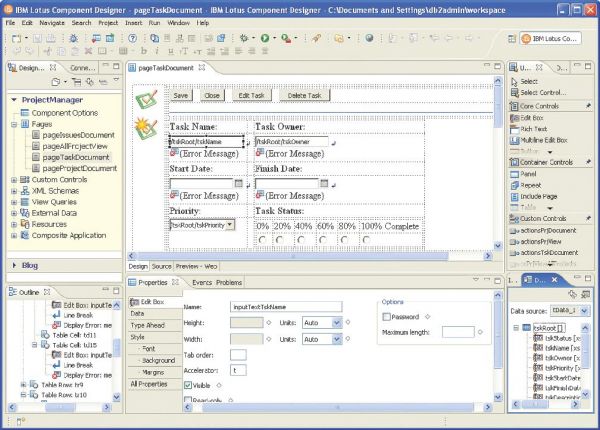This screenshot has width=600, height=430.
Task: Switch to the Source editor tab
Action: (x=161, y=266)
